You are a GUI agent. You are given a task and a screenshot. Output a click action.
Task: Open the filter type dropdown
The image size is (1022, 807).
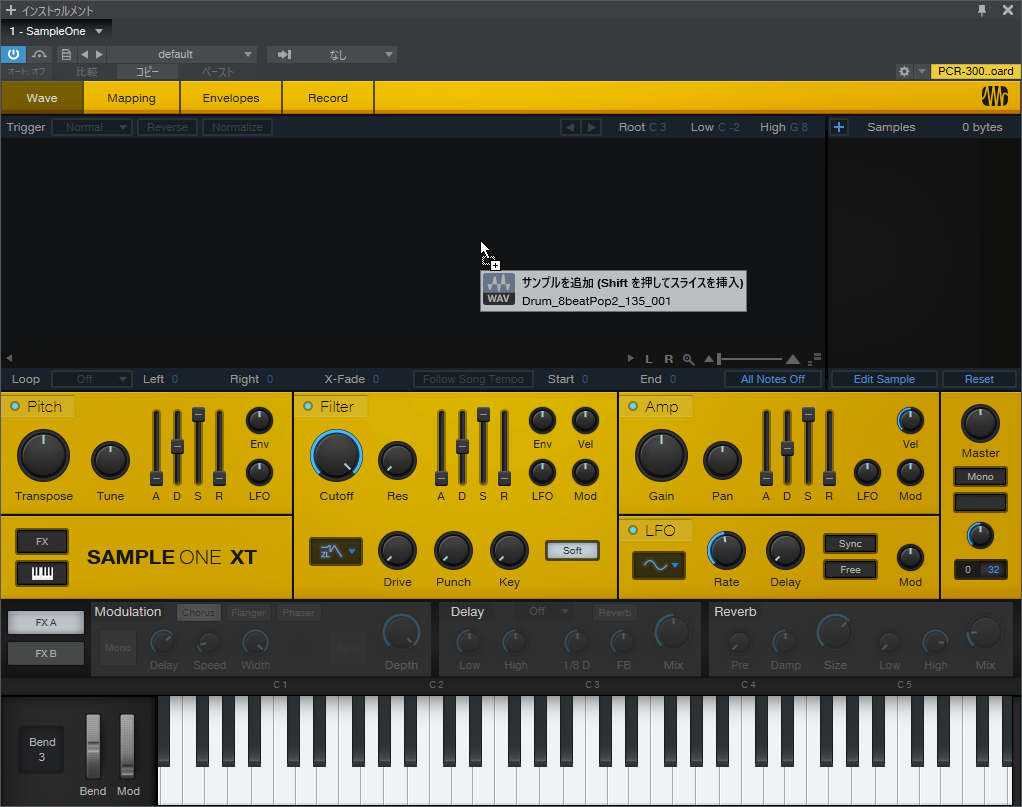(336, 551)
